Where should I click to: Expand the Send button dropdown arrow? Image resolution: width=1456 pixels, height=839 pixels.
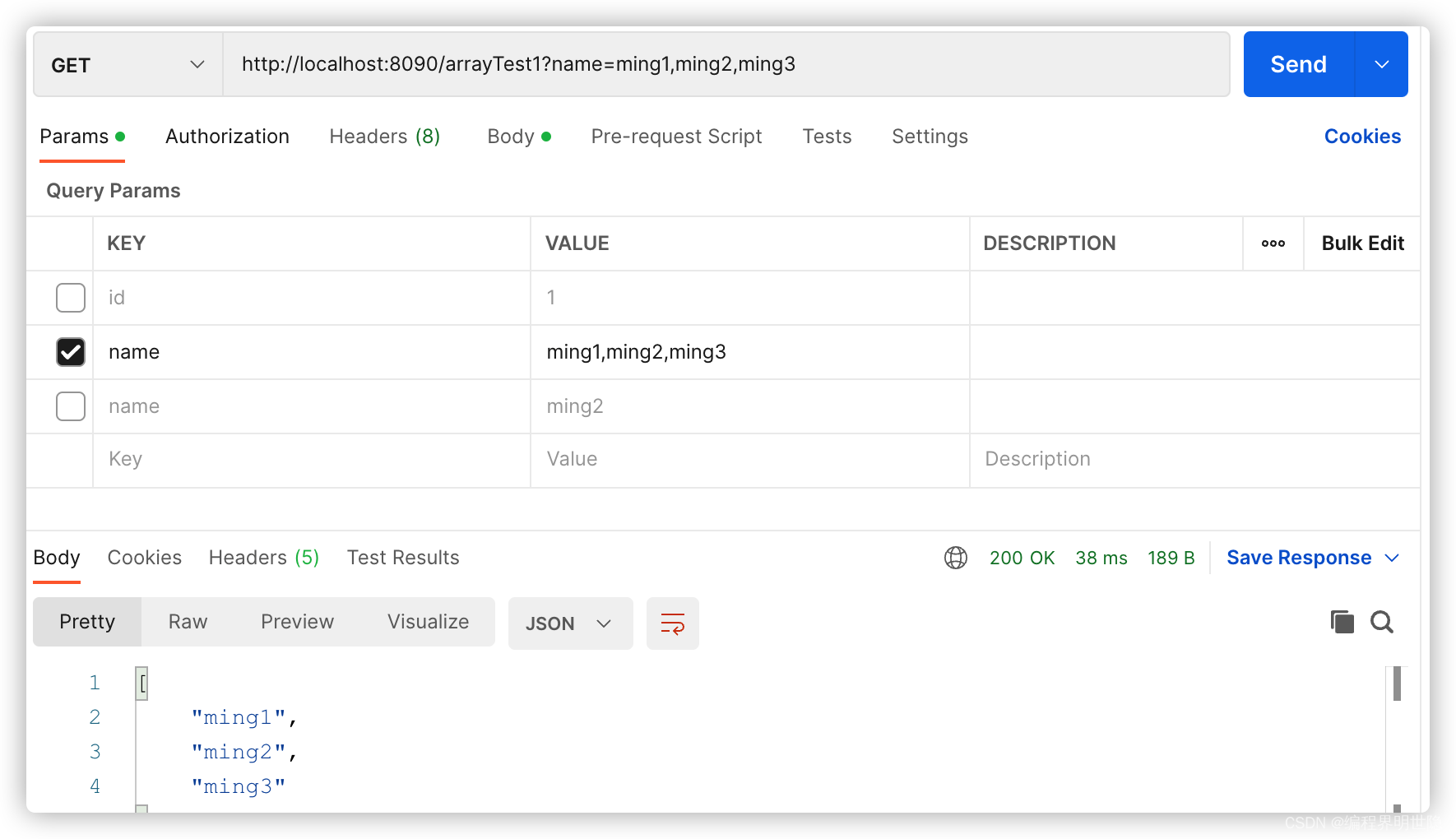pos(1381,65)
